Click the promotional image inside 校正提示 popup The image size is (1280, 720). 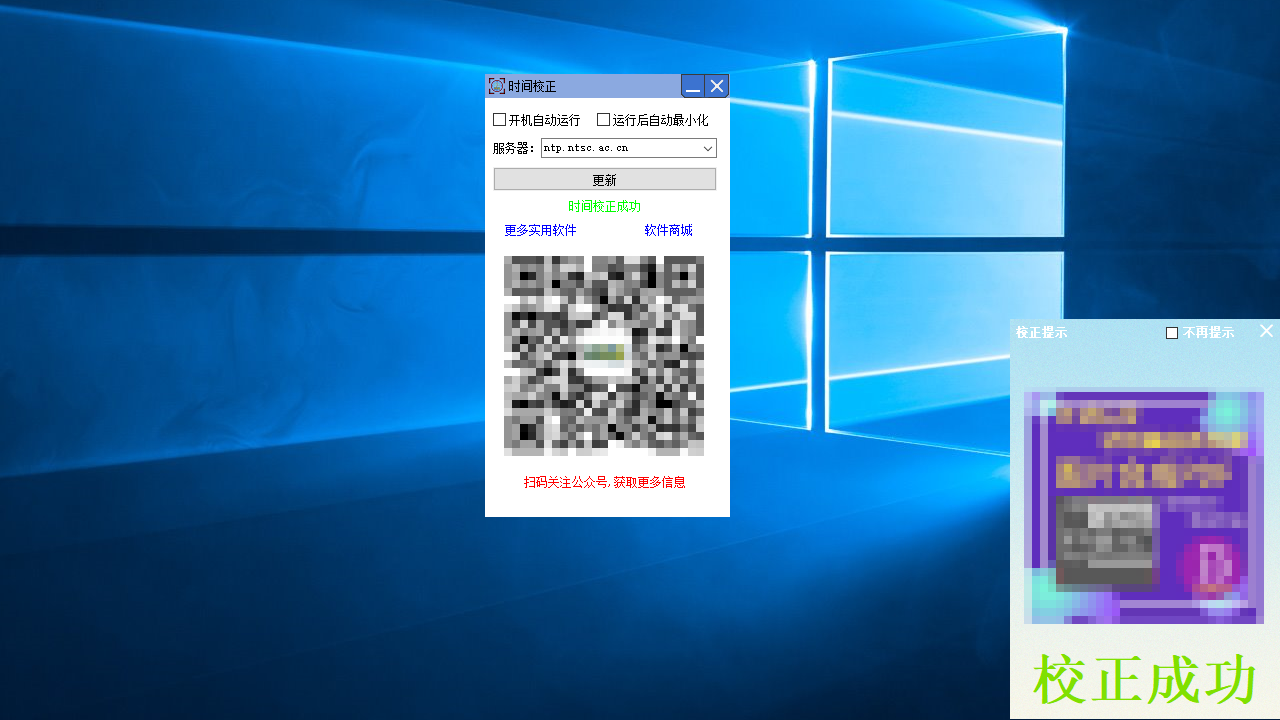click(x=1143, y=505)
